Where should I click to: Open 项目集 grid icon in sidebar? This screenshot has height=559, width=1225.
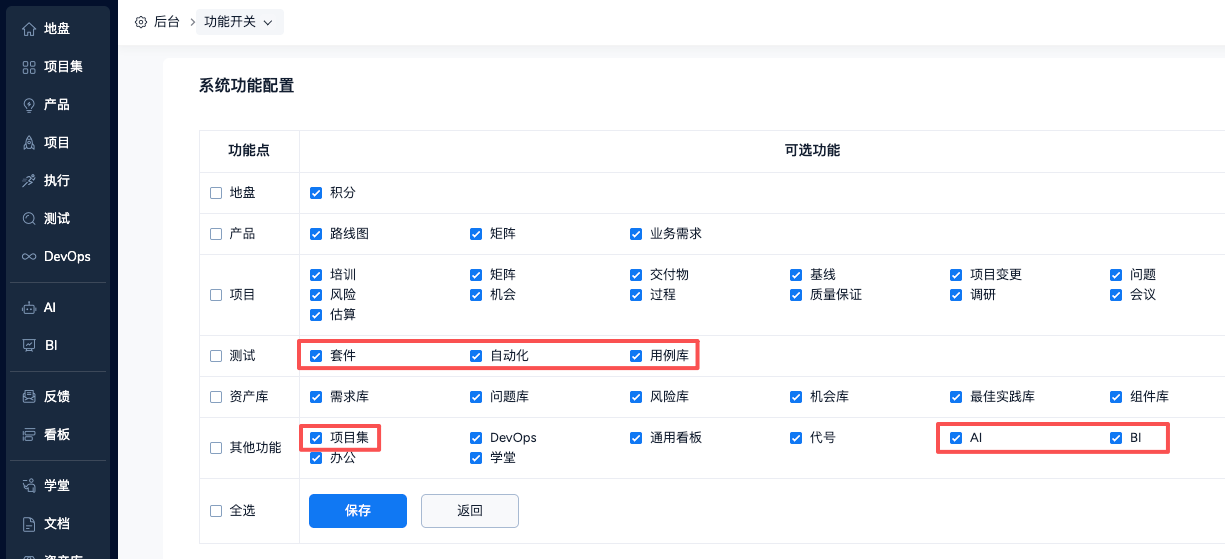29,67
